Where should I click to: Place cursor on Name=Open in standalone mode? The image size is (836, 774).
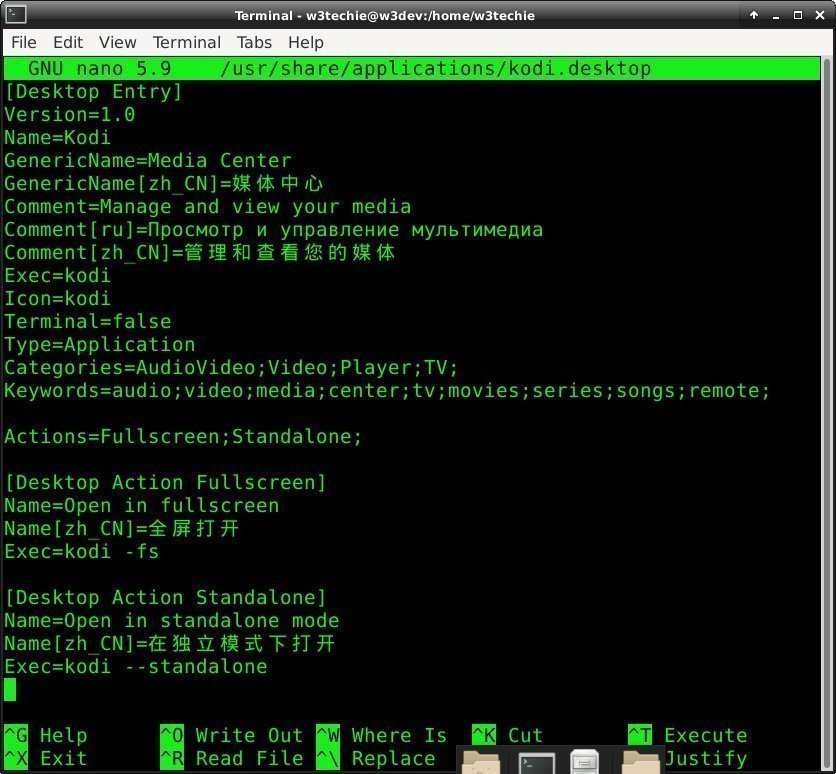tap(172, 620)
